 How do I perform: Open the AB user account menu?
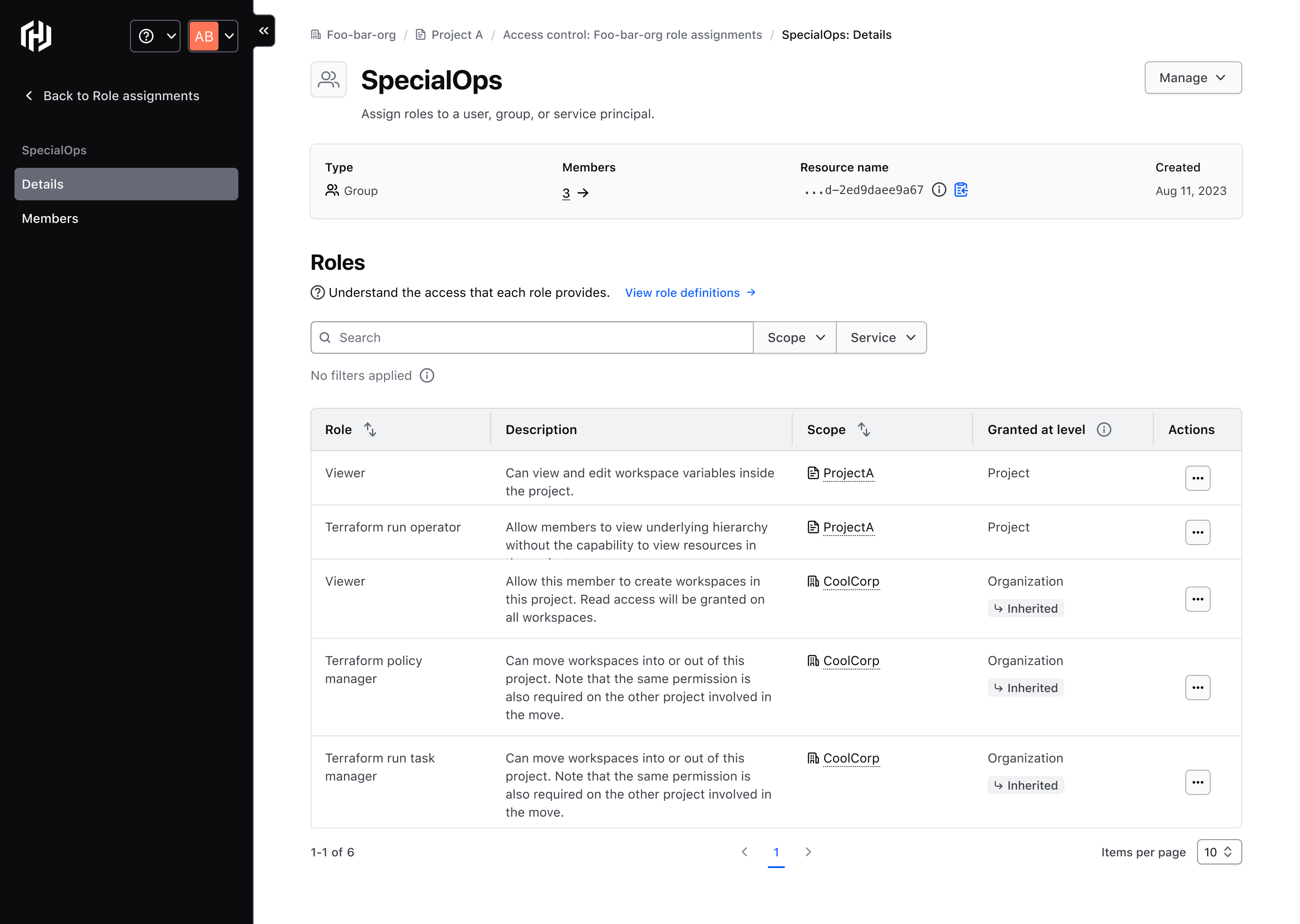pyautogui.click(x=213, y=36)
